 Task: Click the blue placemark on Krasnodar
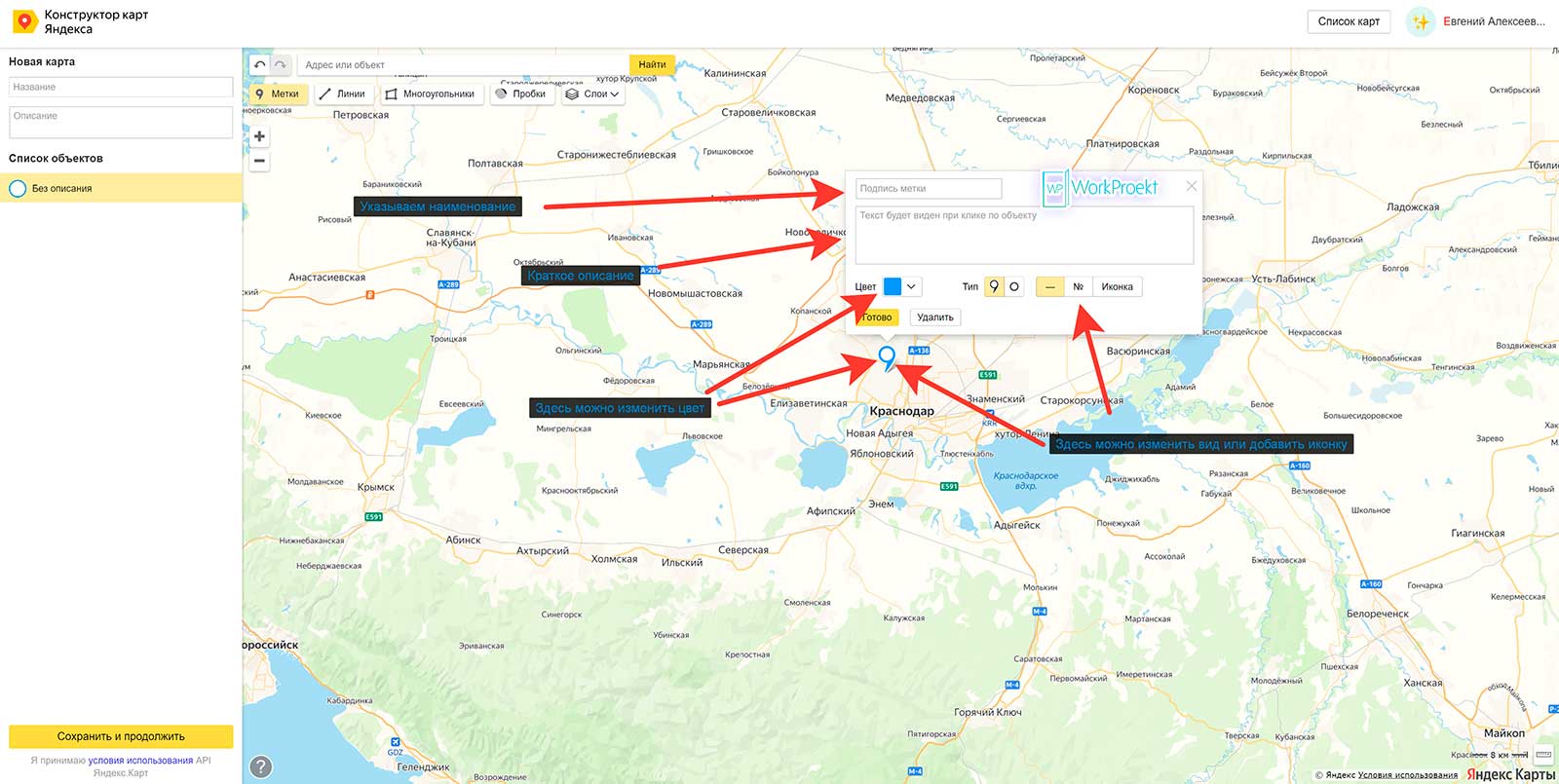[887, 356]
